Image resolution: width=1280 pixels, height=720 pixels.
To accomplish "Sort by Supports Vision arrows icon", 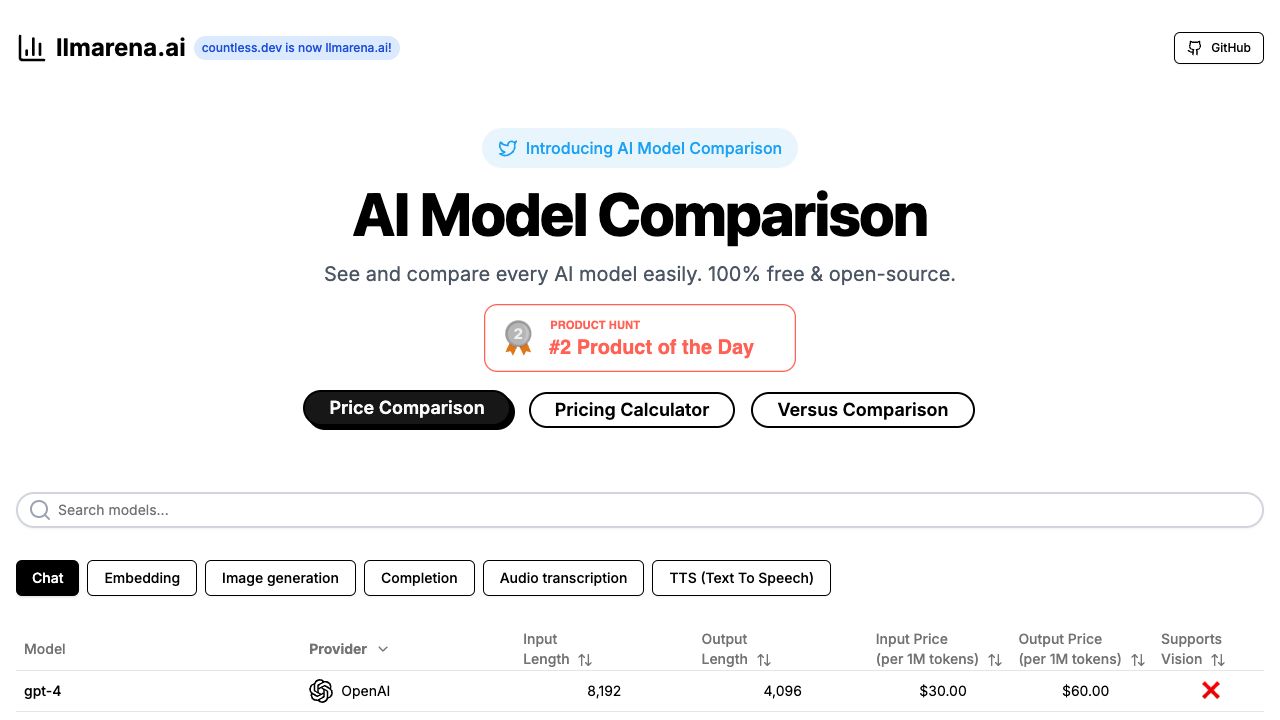I will tap(1218, 660).
